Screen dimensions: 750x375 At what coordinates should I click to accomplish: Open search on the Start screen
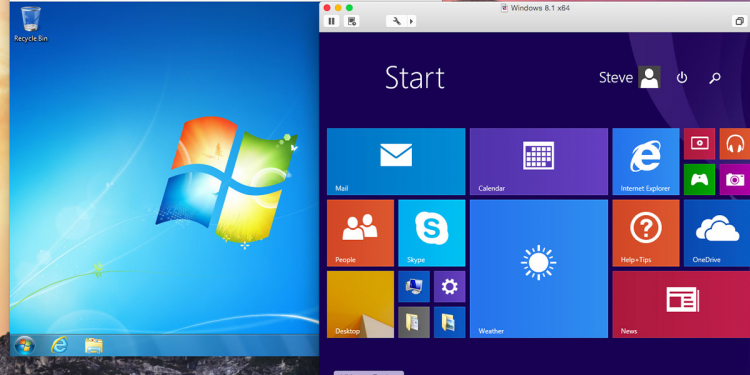coord(715,77)
